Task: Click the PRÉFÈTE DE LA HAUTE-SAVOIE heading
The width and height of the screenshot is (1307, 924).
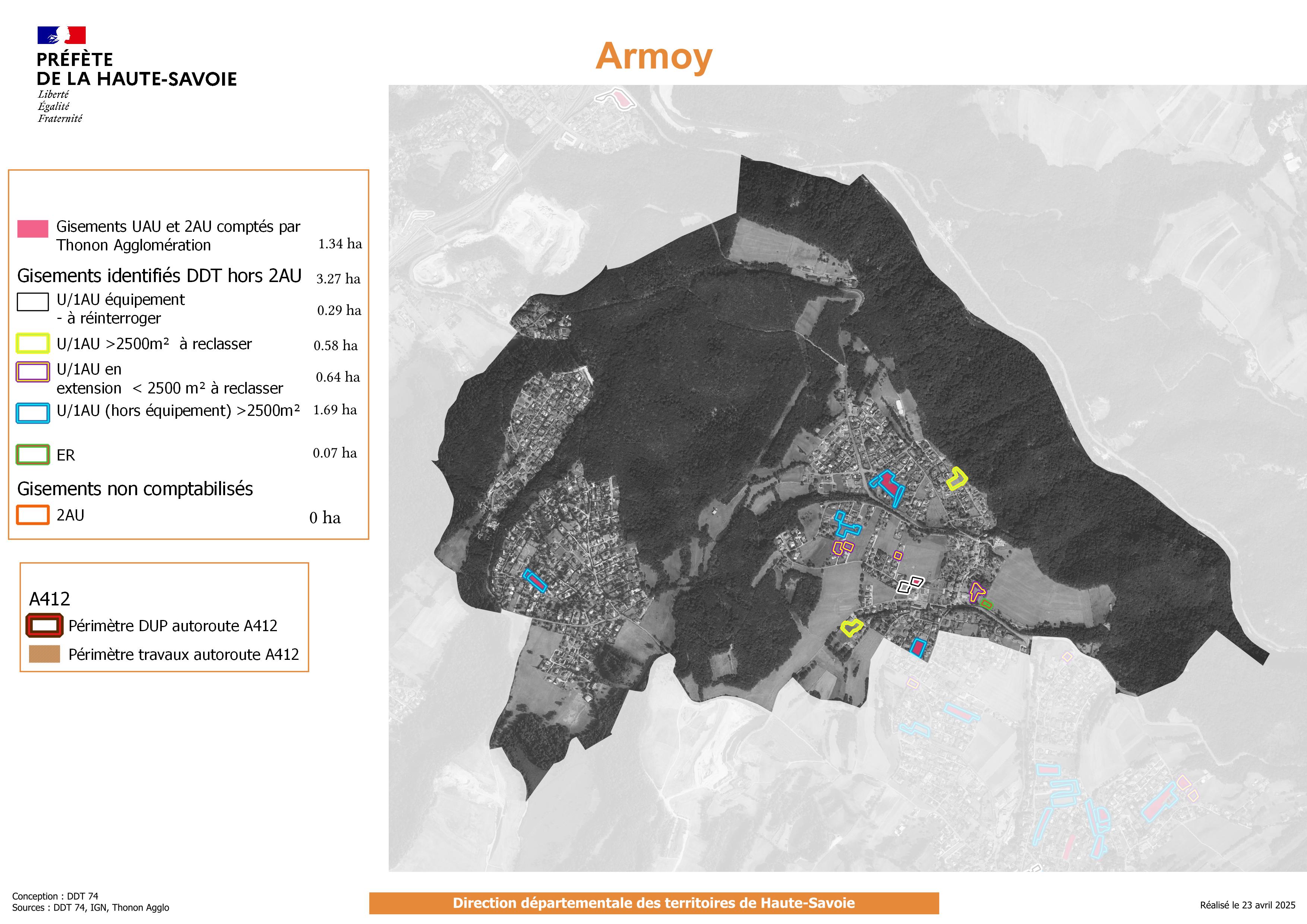Action: [137, 69]
